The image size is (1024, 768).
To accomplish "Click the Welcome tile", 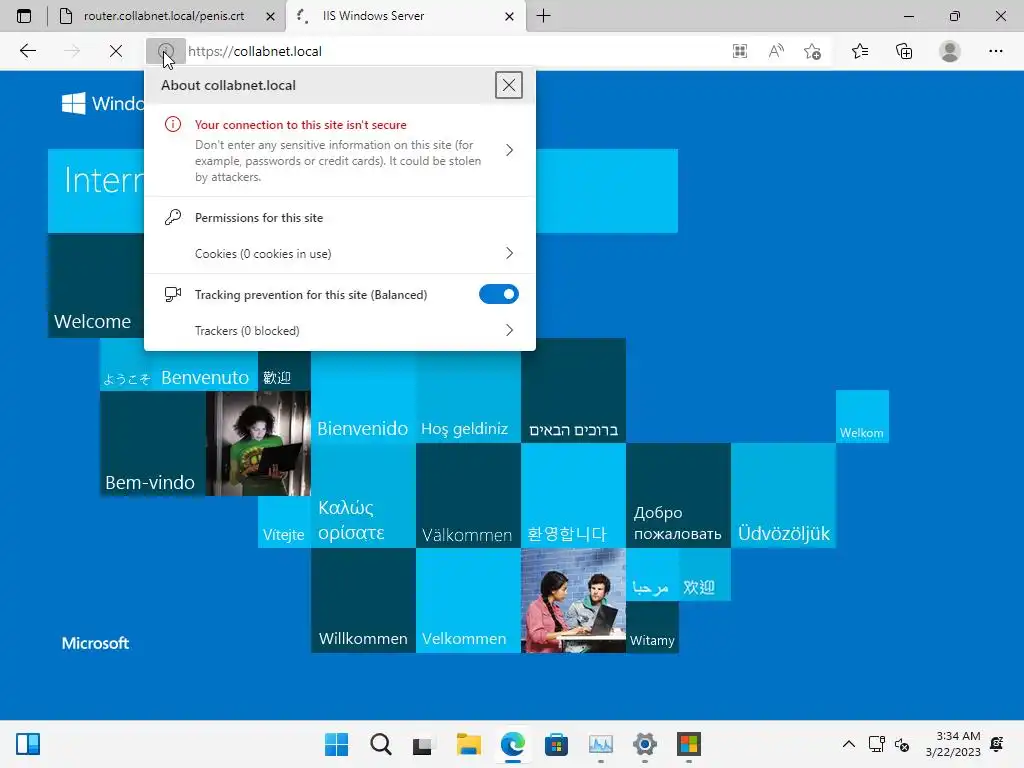I will pyautogui.click(x=96, y=285).
